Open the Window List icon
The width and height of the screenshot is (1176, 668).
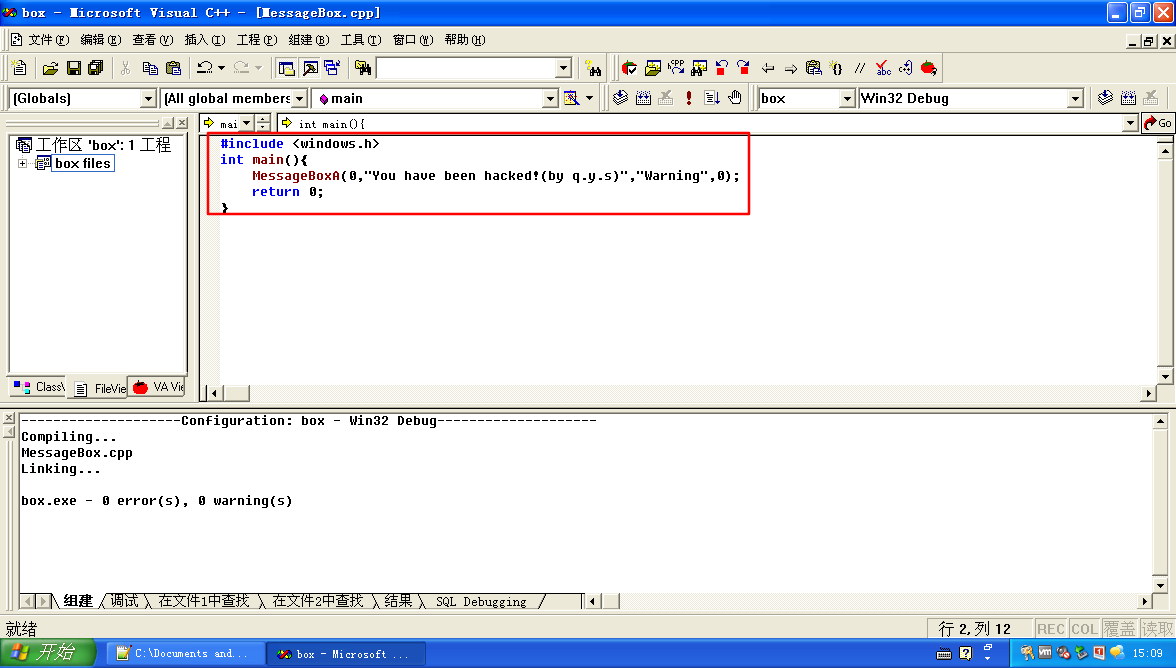coord(332,68)
